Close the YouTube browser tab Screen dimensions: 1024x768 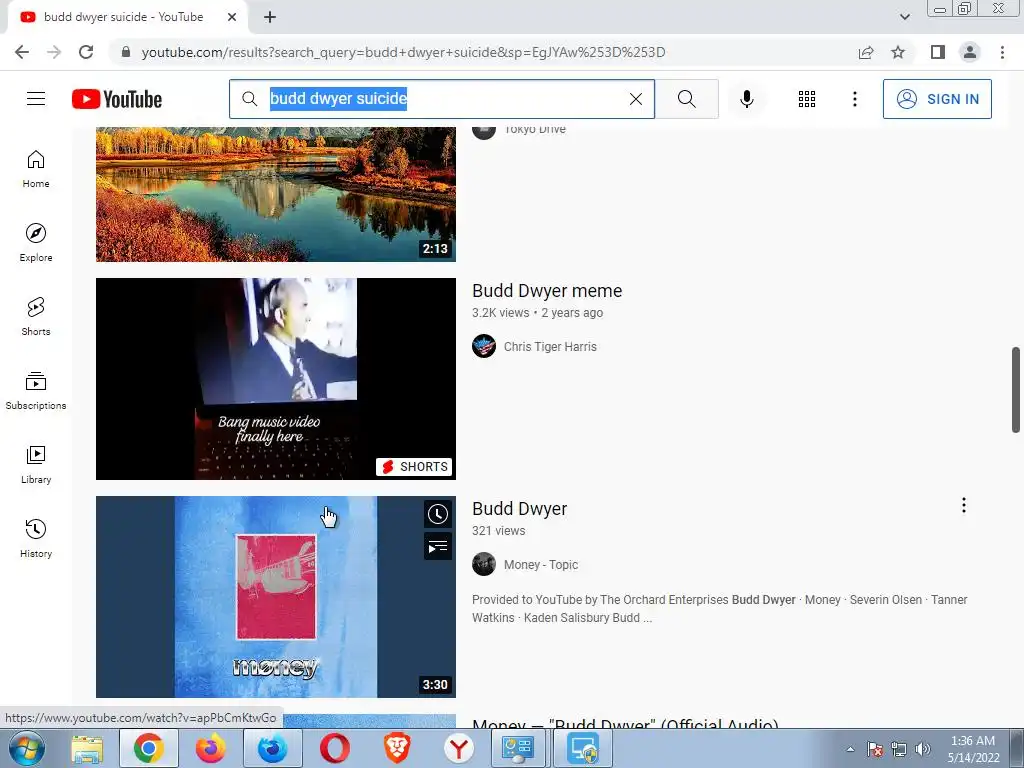232,17
